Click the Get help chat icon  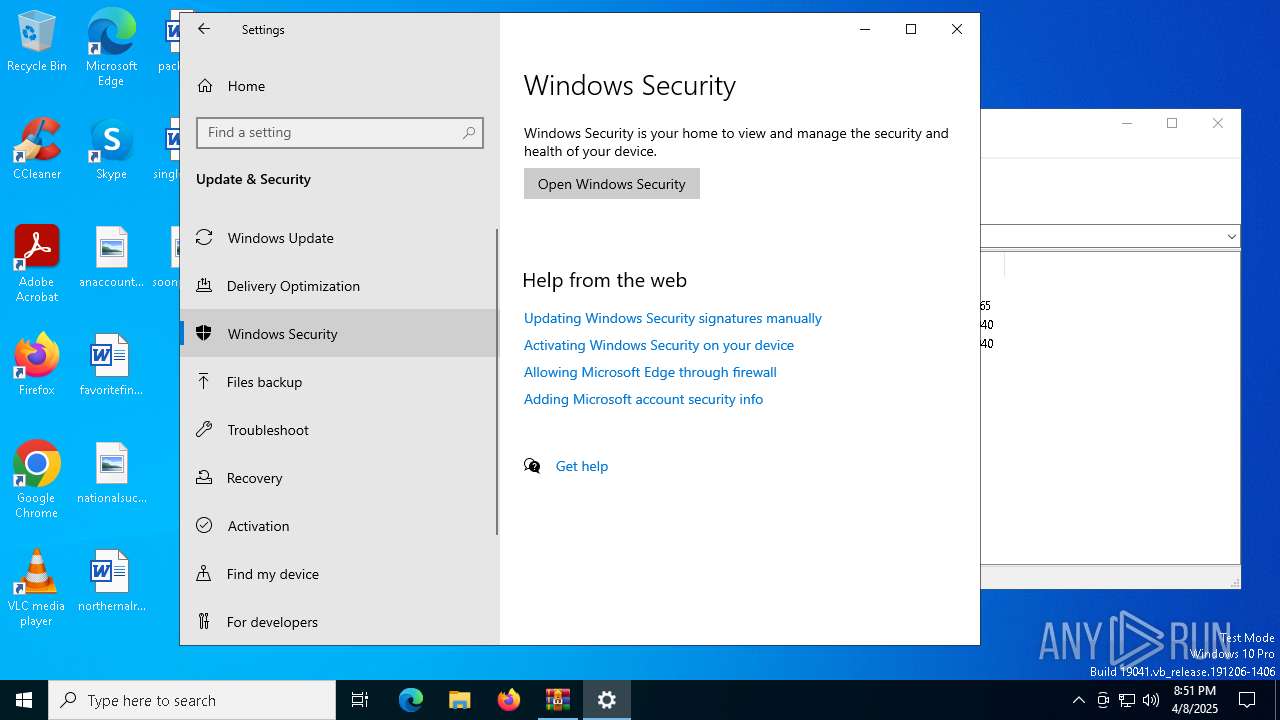tap(532, 466)
